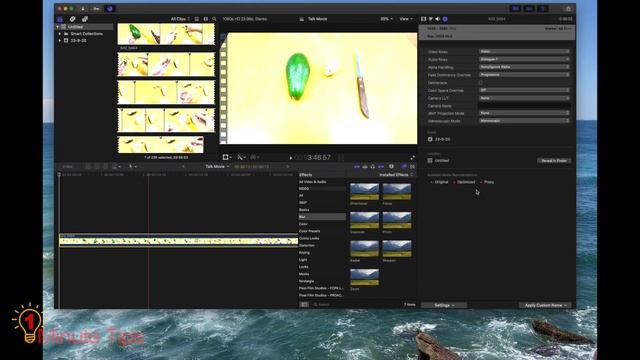
Task: Toggle video skimming in the timeline
Action: [x=357, y=167]
